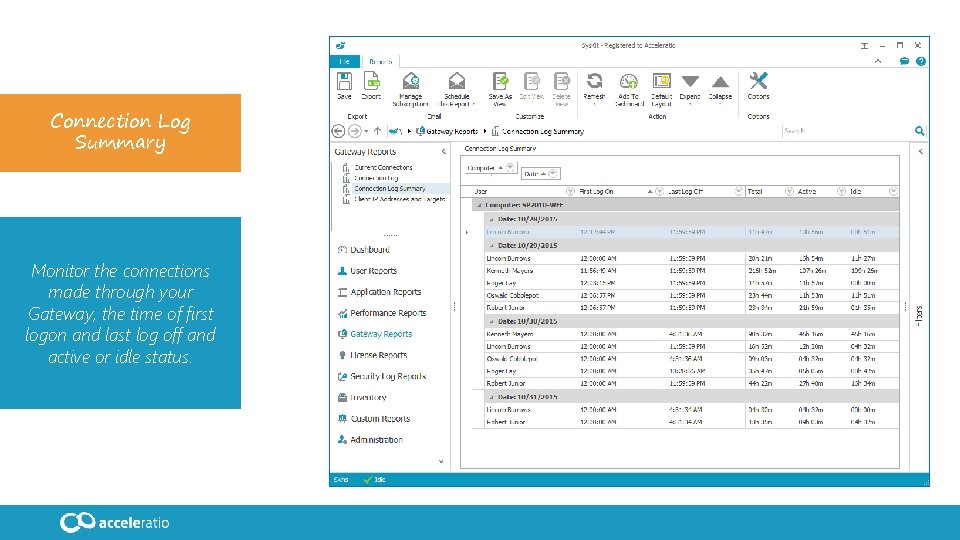Image resolution: width=960 pixels, height=540 pixels.
Task: Open the navigation history dropdown arrow
Action: coord(366,131)
